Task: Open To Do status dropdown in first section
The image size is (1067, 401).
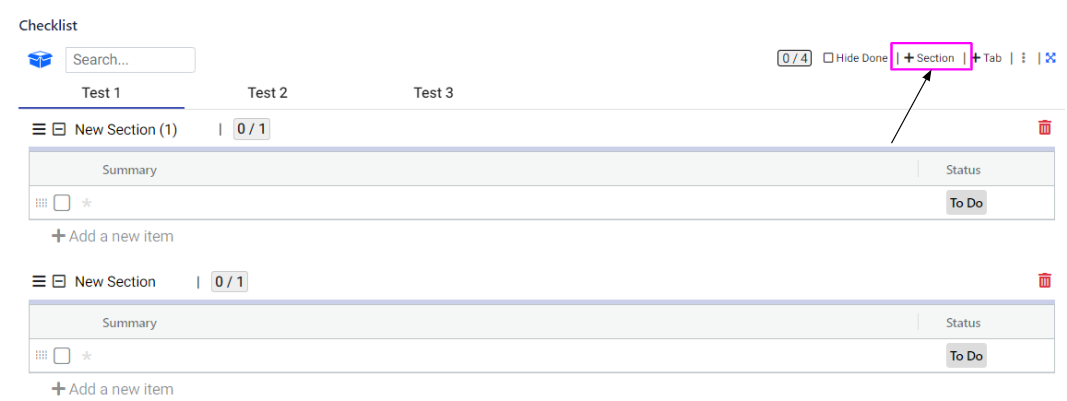Action: [x=966, y=203]
